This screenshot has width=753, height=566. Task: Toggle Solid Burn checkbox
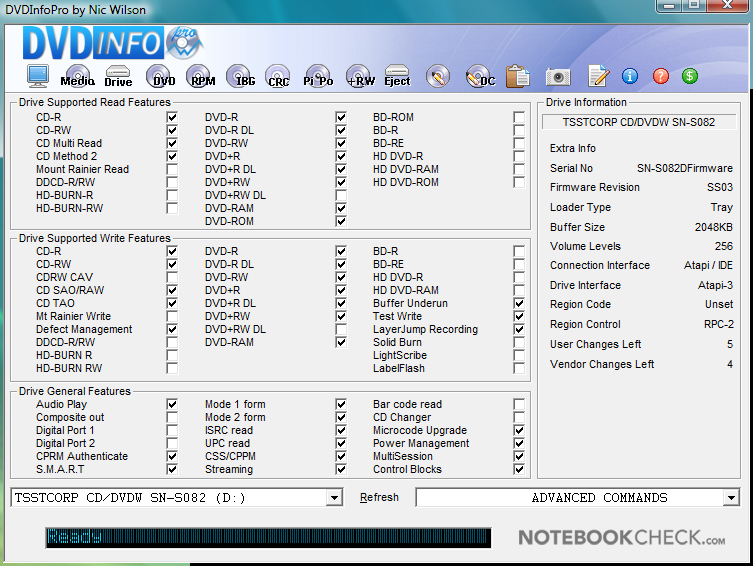point(519,342)
